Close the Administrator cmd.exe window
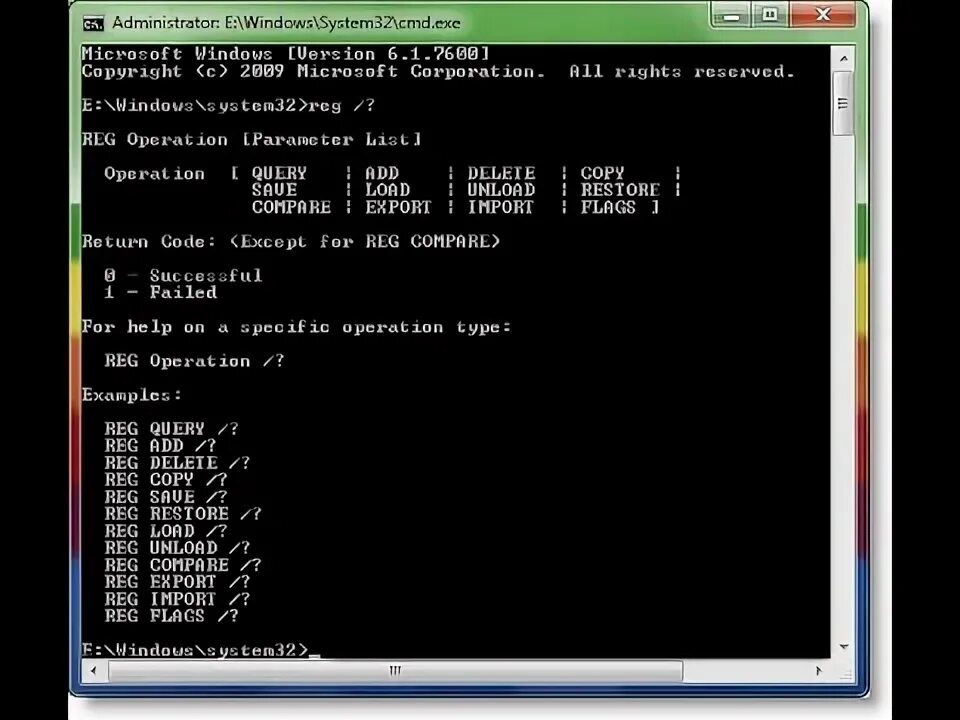Image resolution: width=960 pixels, height=720 pixels. [x=822, y=15]
